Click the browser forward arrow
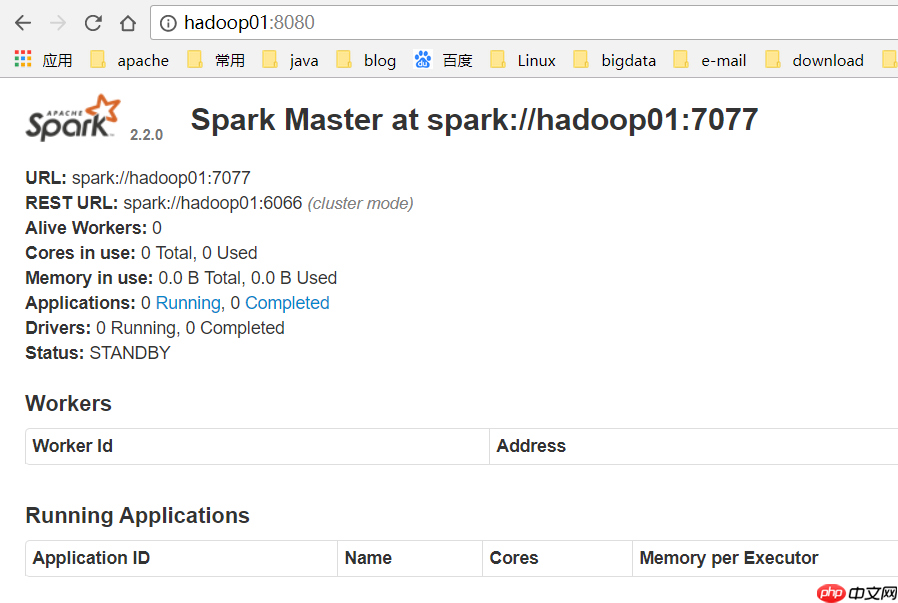898x603 pixels. [57, 22]
